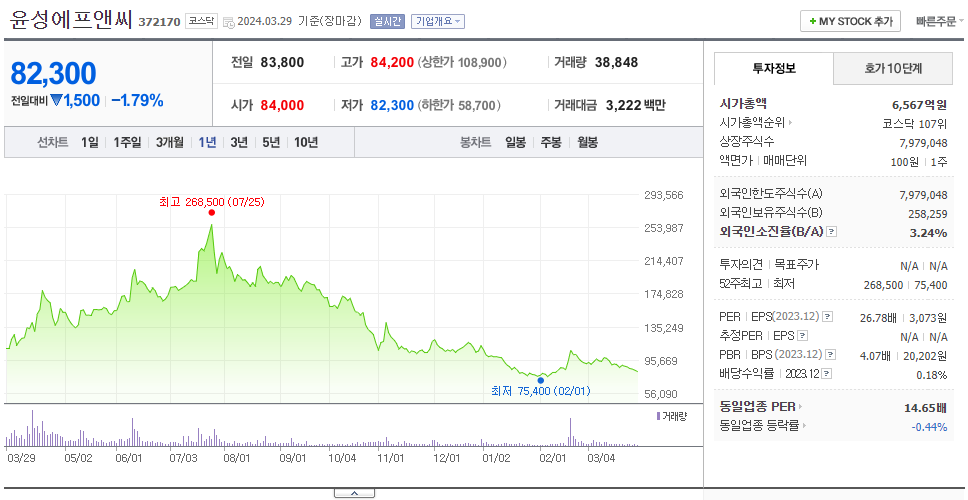
Task: Open the 추정PER EPS help question-mark icon
Action: [x=803, y=336]
